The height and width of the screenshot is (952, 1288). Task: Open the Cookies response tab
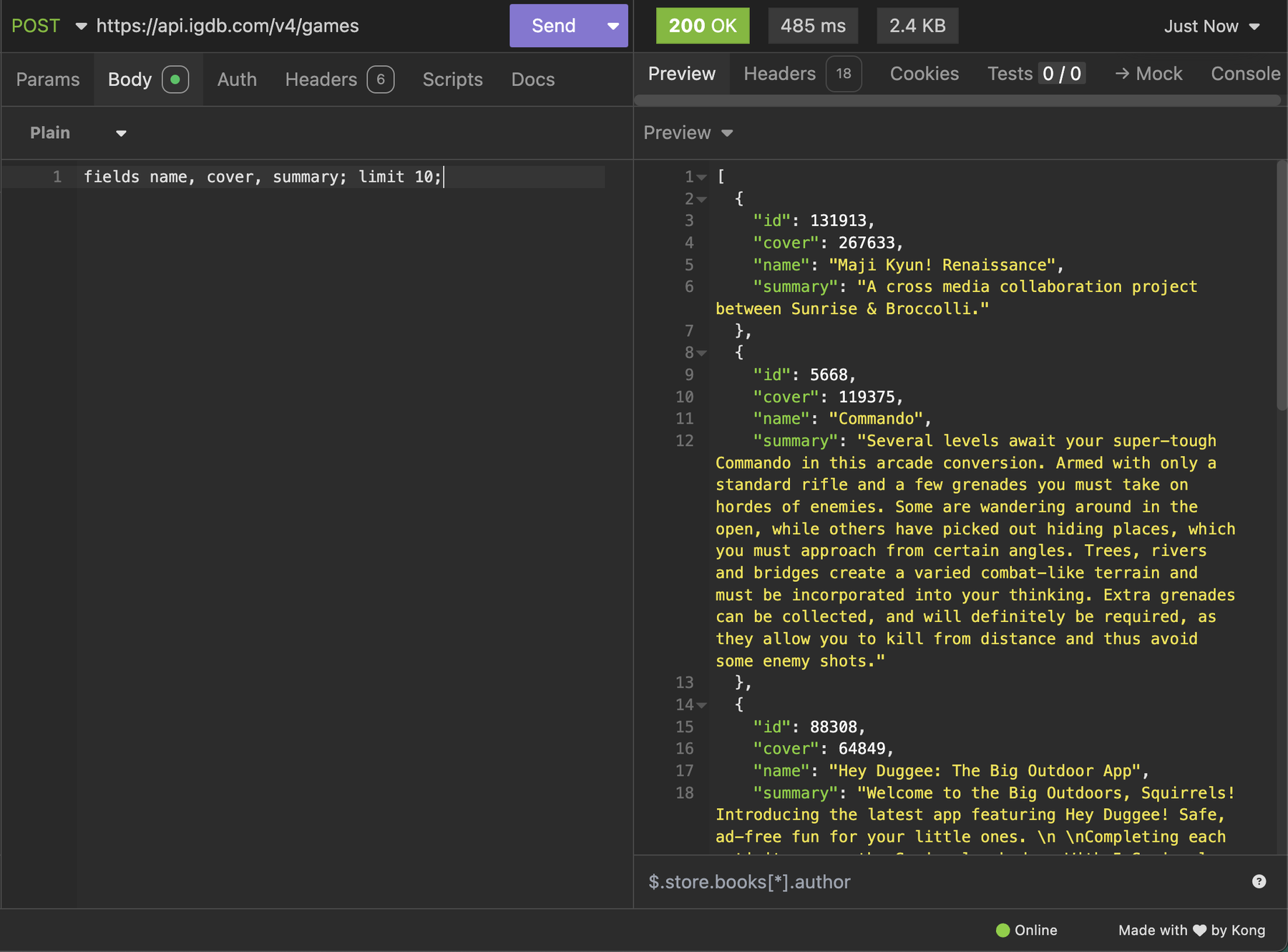923,73
